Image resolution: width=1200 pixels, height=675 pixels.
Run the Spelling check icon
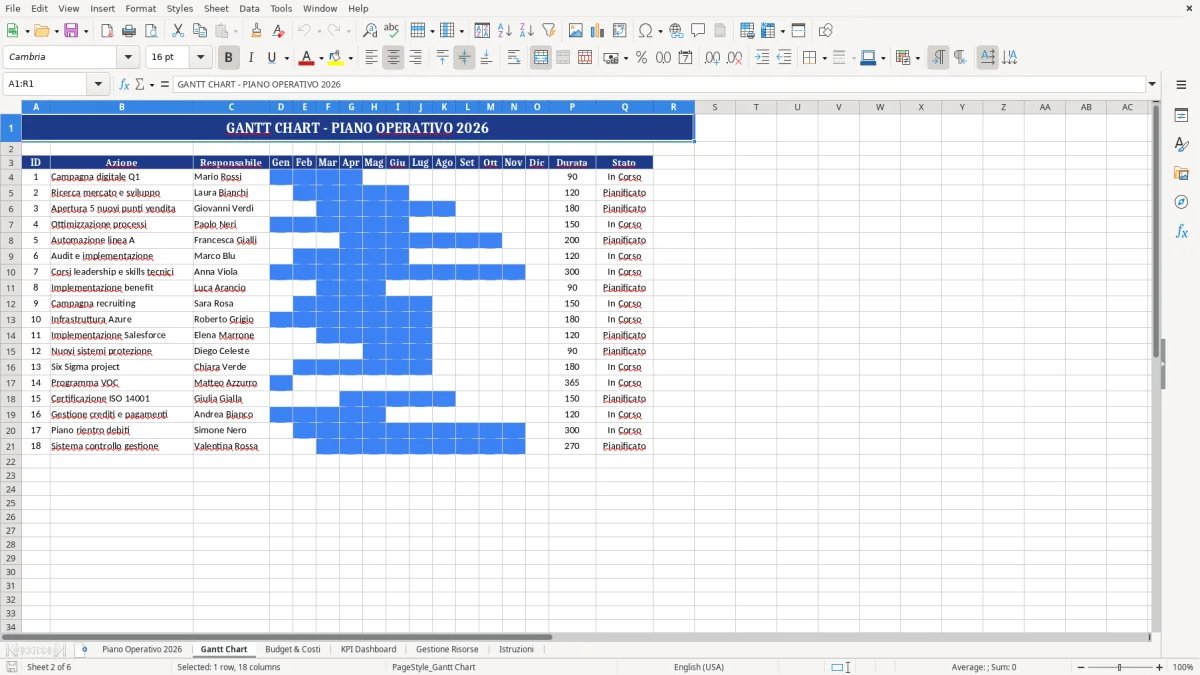(x=392, y=31)
